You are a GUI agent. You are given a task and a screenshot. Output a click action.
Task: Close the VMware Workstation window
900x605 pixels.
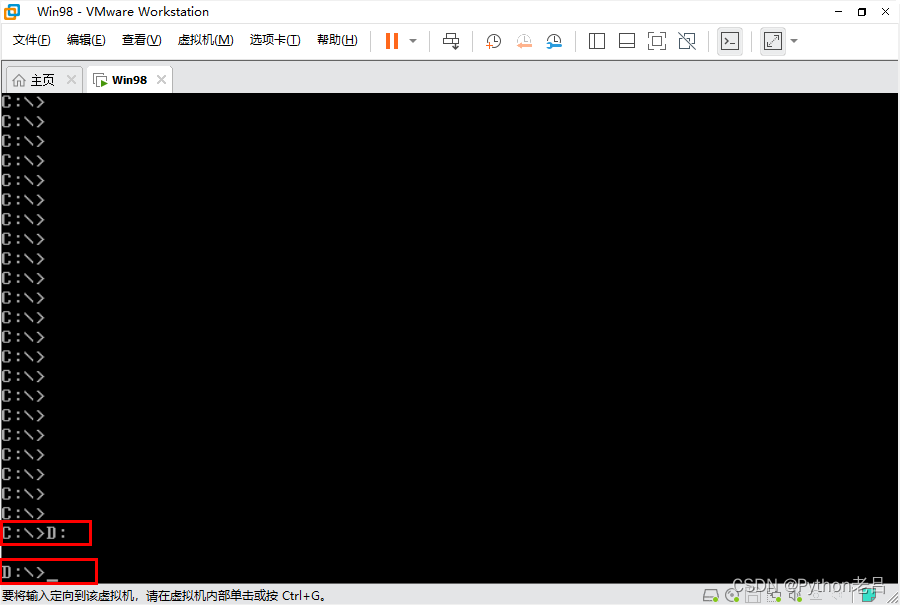click(x=885, y=11)
